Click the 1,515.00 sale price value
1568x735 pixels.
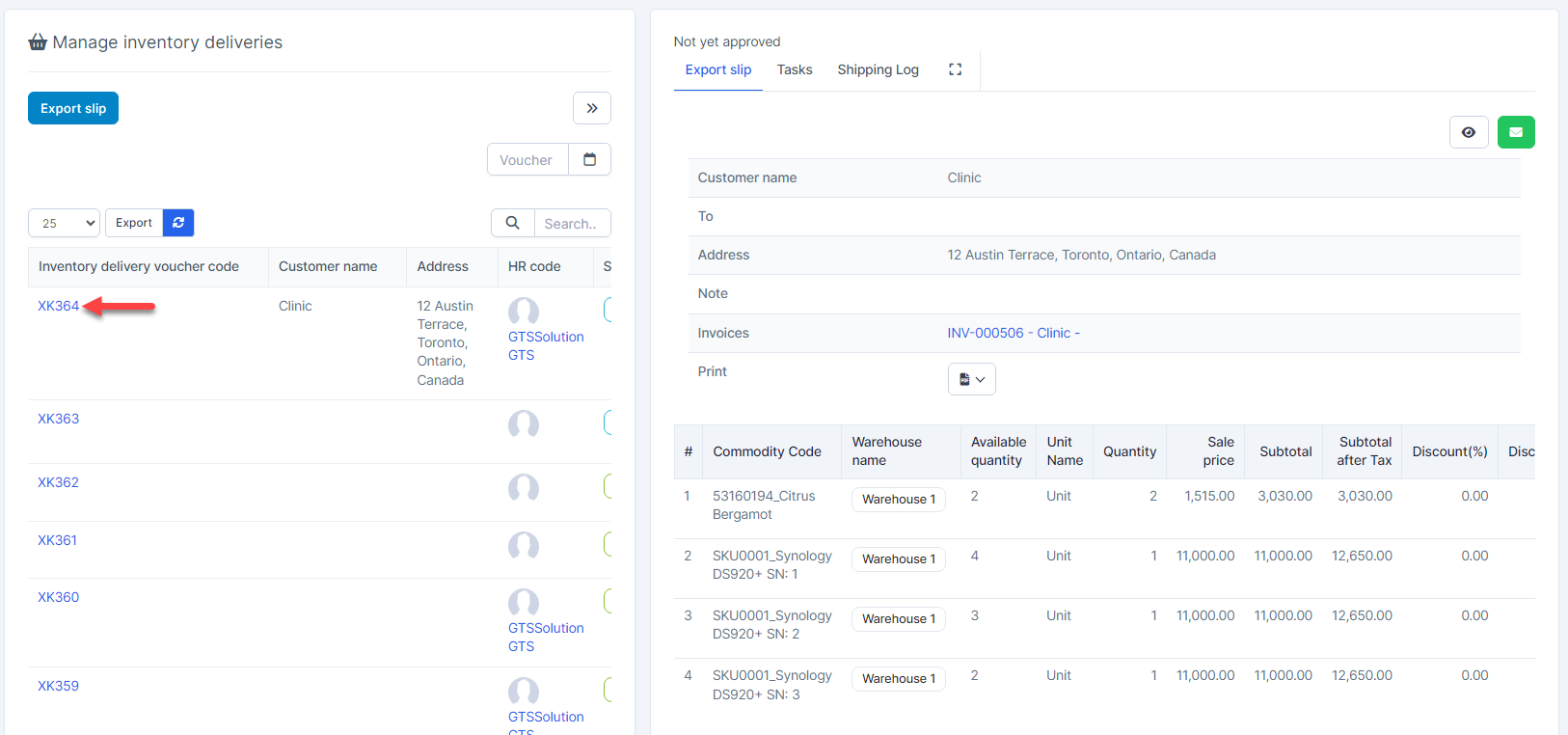[x=1209, y=496]
